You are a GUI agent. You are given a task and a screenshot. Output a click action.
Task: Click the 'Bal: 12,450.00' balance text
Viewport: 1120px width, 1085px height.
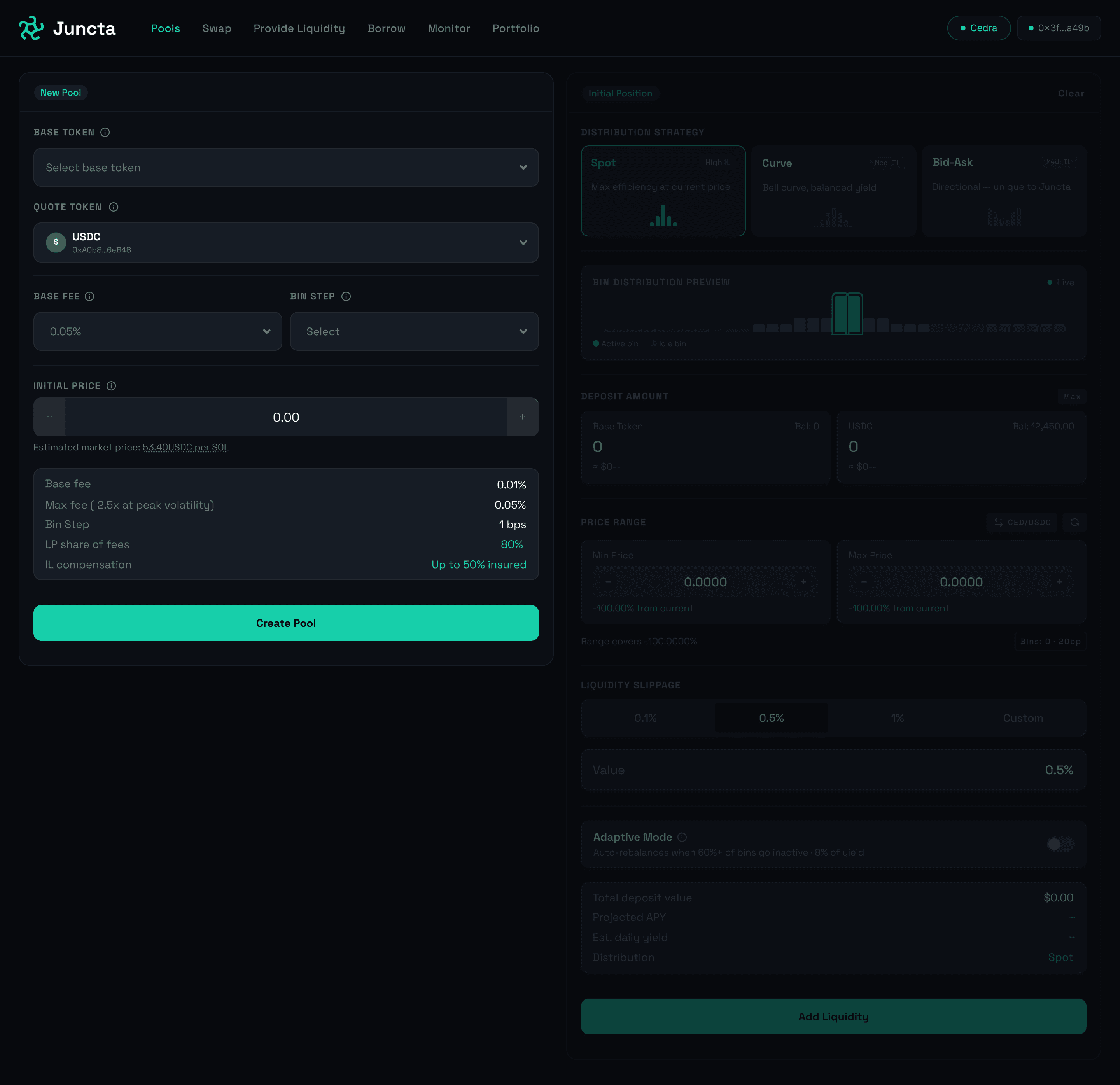[x=1043, y=426]
